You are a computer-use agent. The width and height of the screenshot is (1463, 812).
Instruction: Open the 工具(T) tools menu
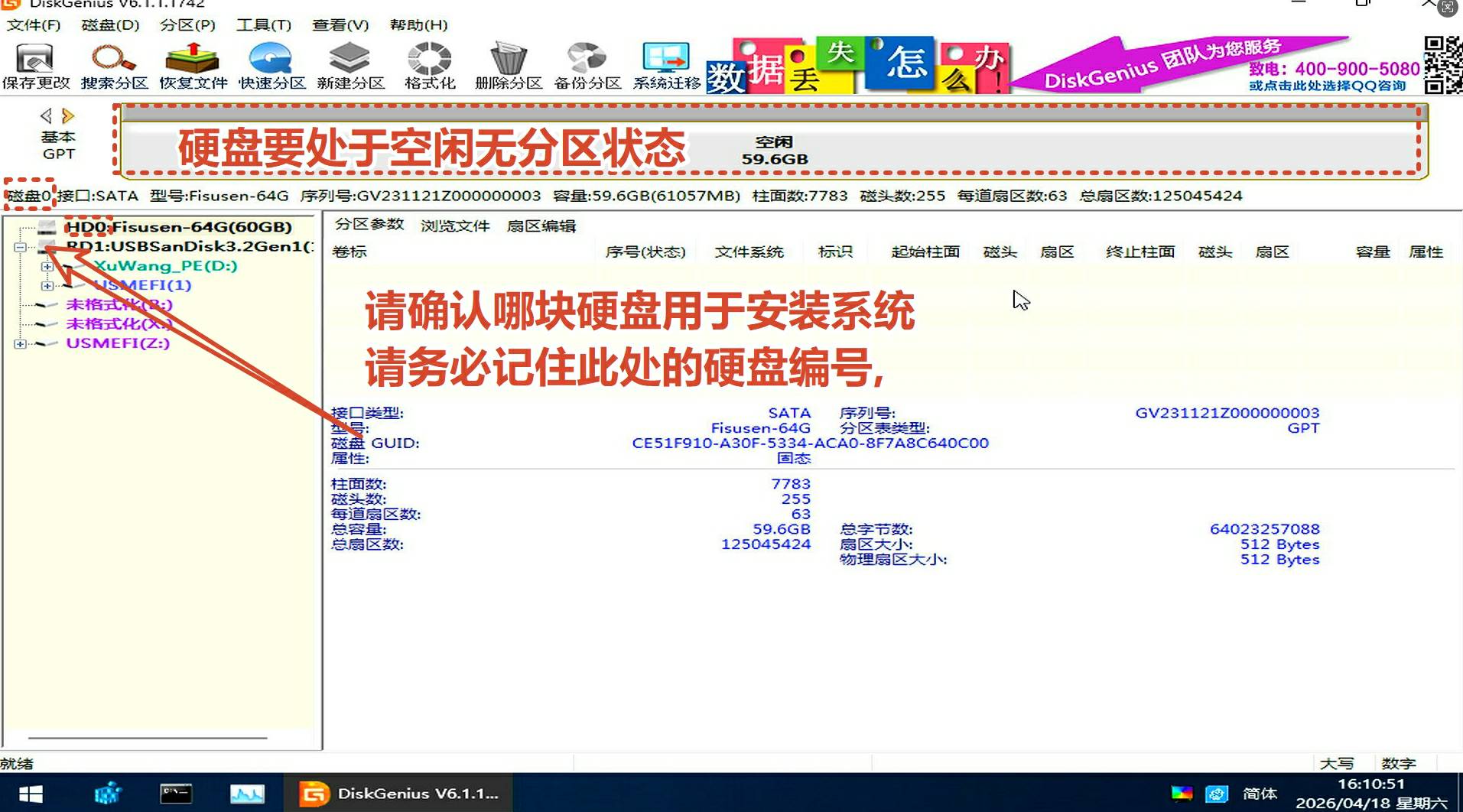click(264, 25)
